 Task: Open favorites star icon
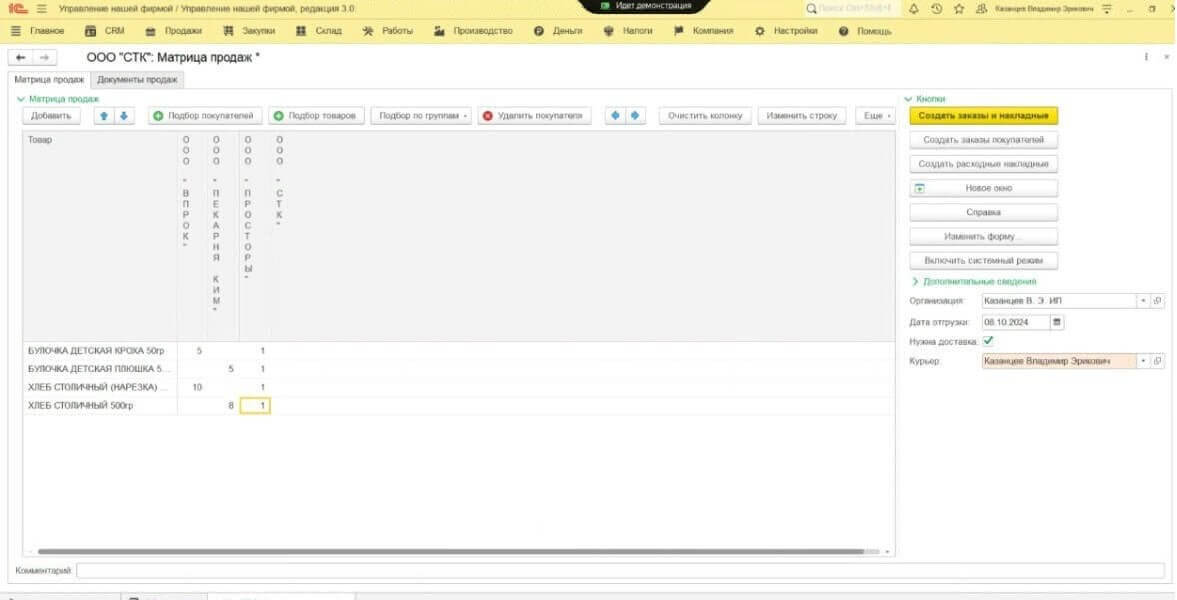958,8
